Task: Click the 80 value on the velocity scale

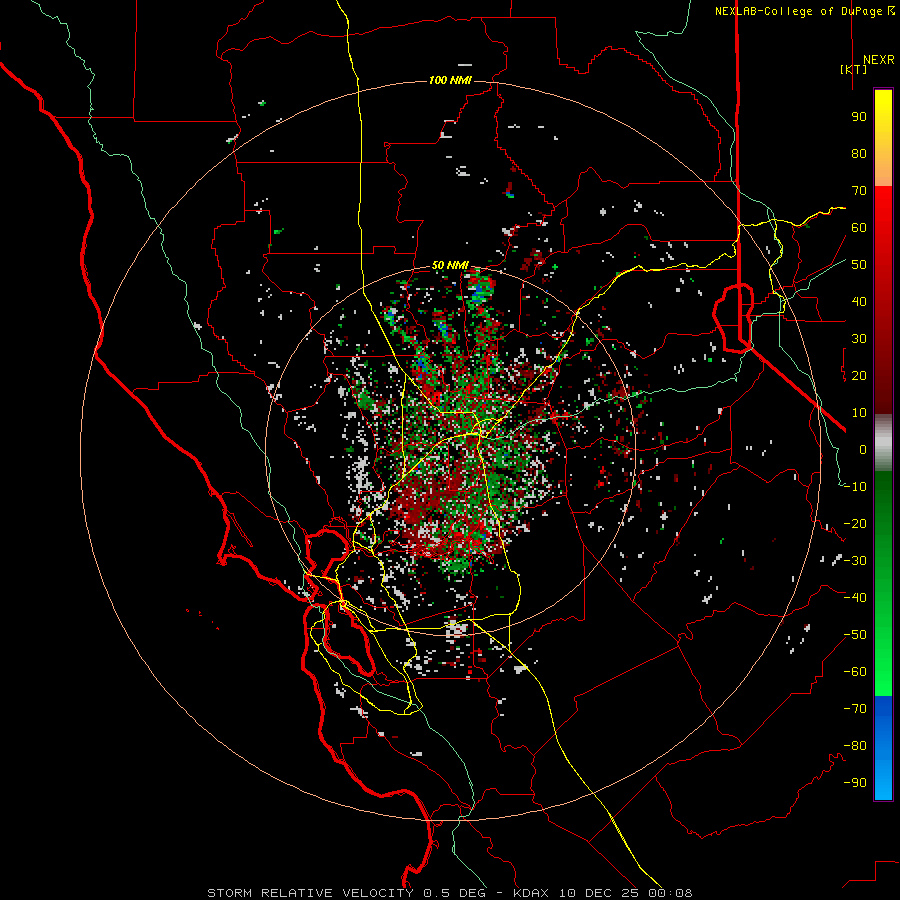Action: pos(859,153)
